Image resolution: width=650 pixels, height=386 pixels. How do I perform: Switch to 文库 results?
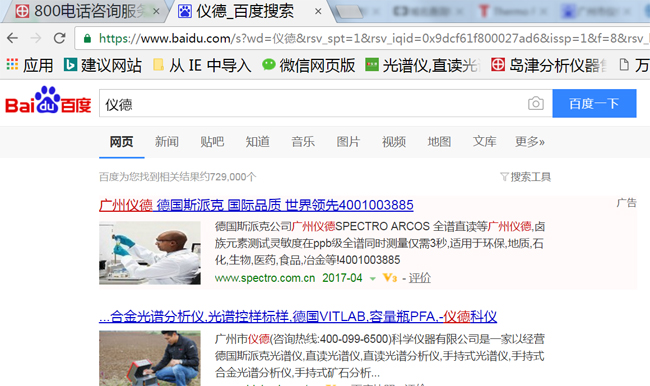point(485,142)
